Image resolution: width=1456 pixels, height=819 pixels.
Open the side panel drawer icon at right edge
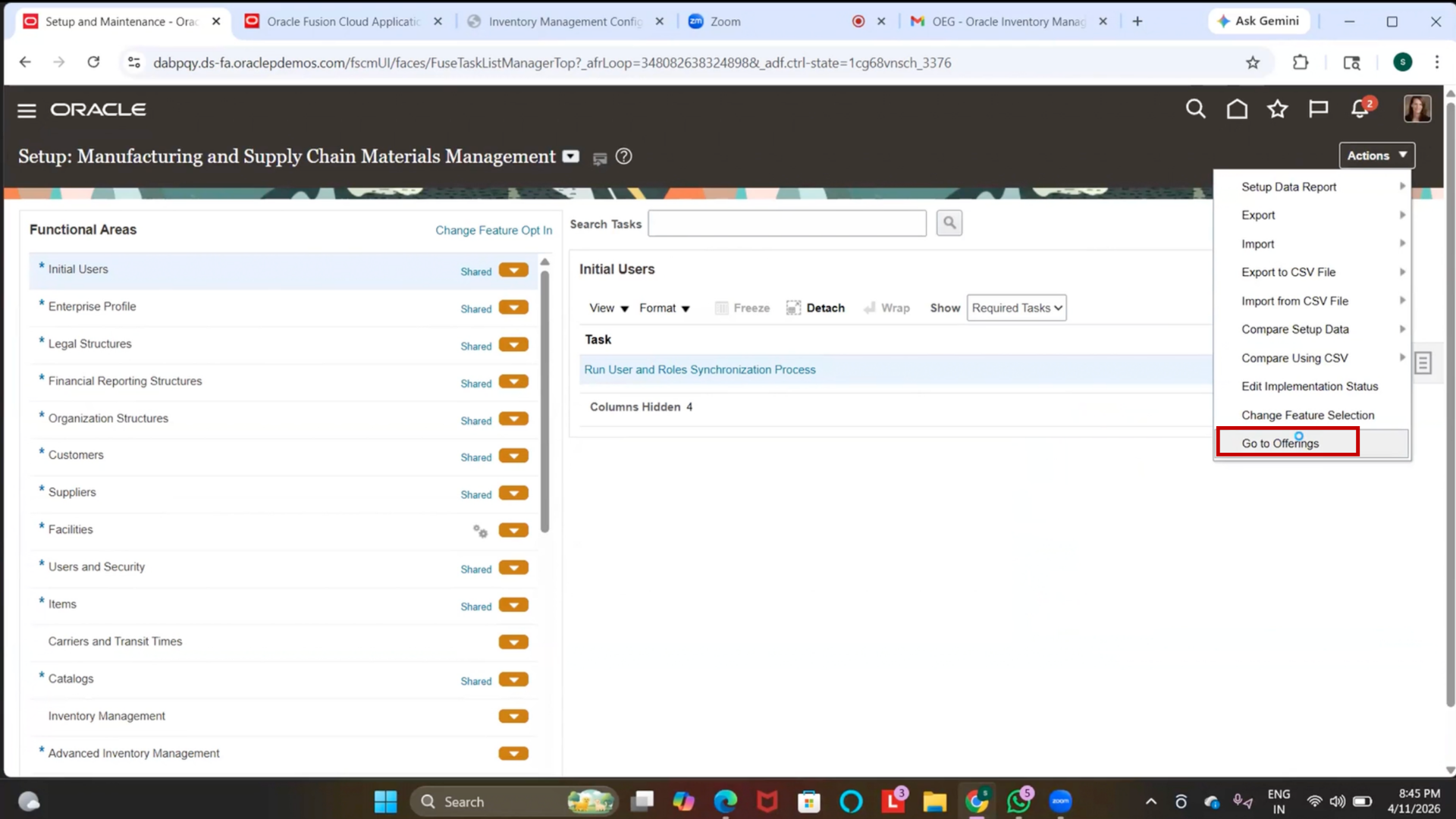click(1423, 363)
